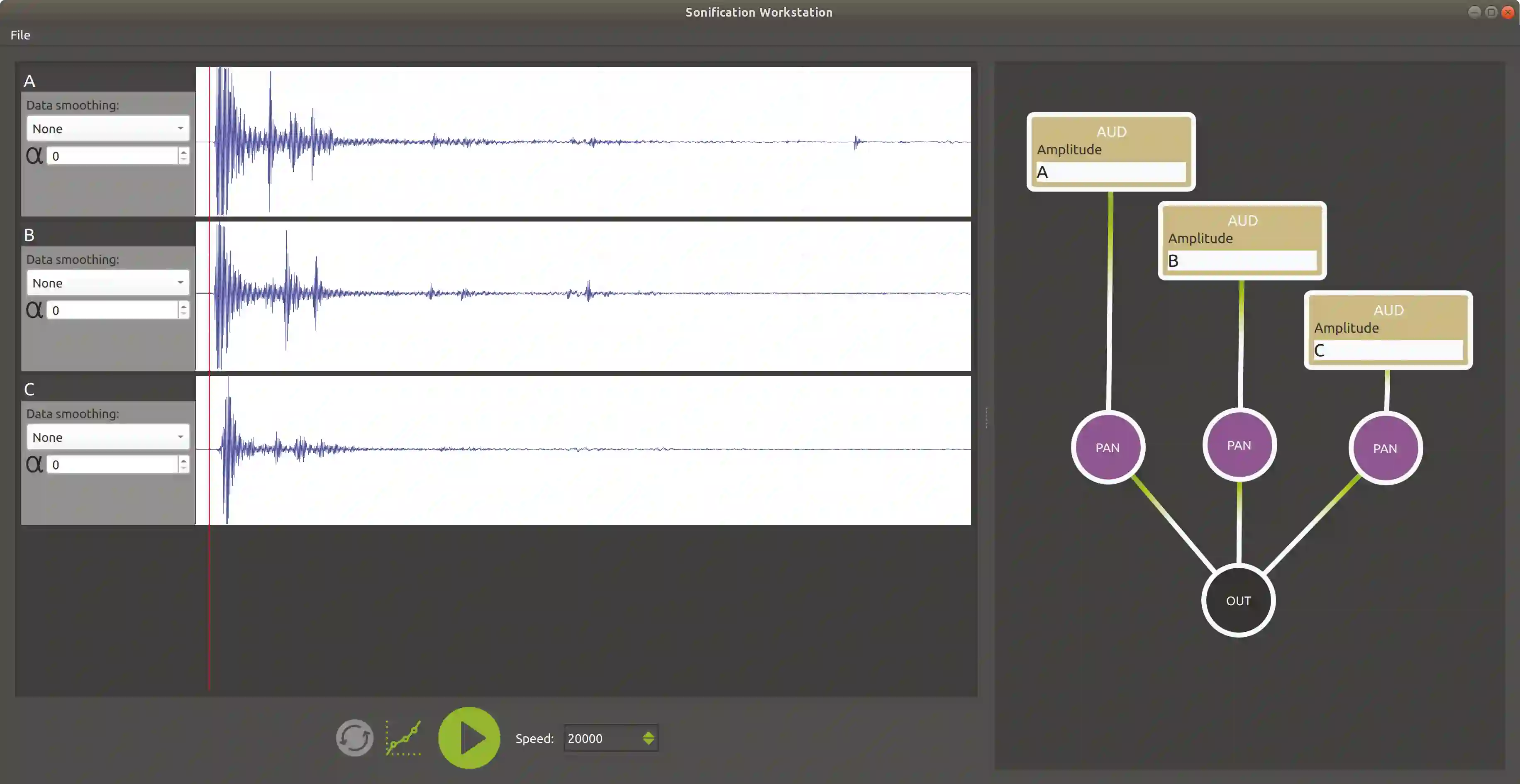Viewport: 1520px width, 784px height.
Task: Click the green Play button
Action: pos(469,738)
